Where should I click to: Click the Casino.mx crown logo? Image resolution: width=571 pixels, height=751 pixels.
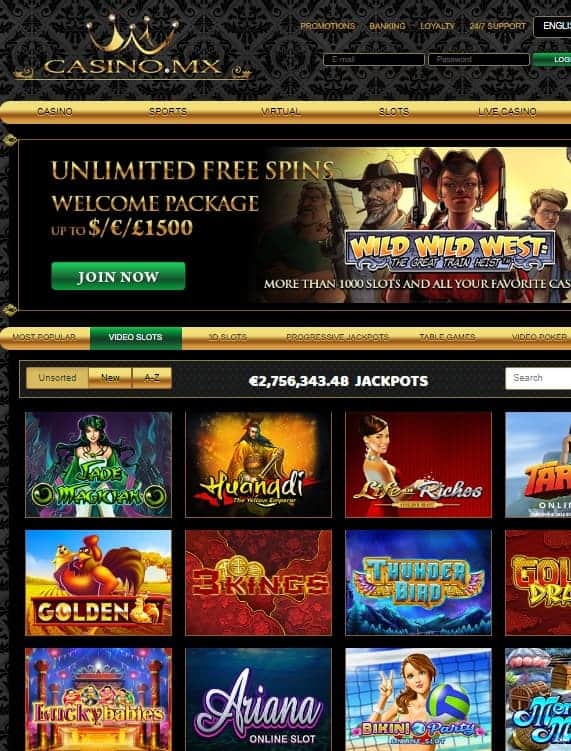tap(133, 48)
